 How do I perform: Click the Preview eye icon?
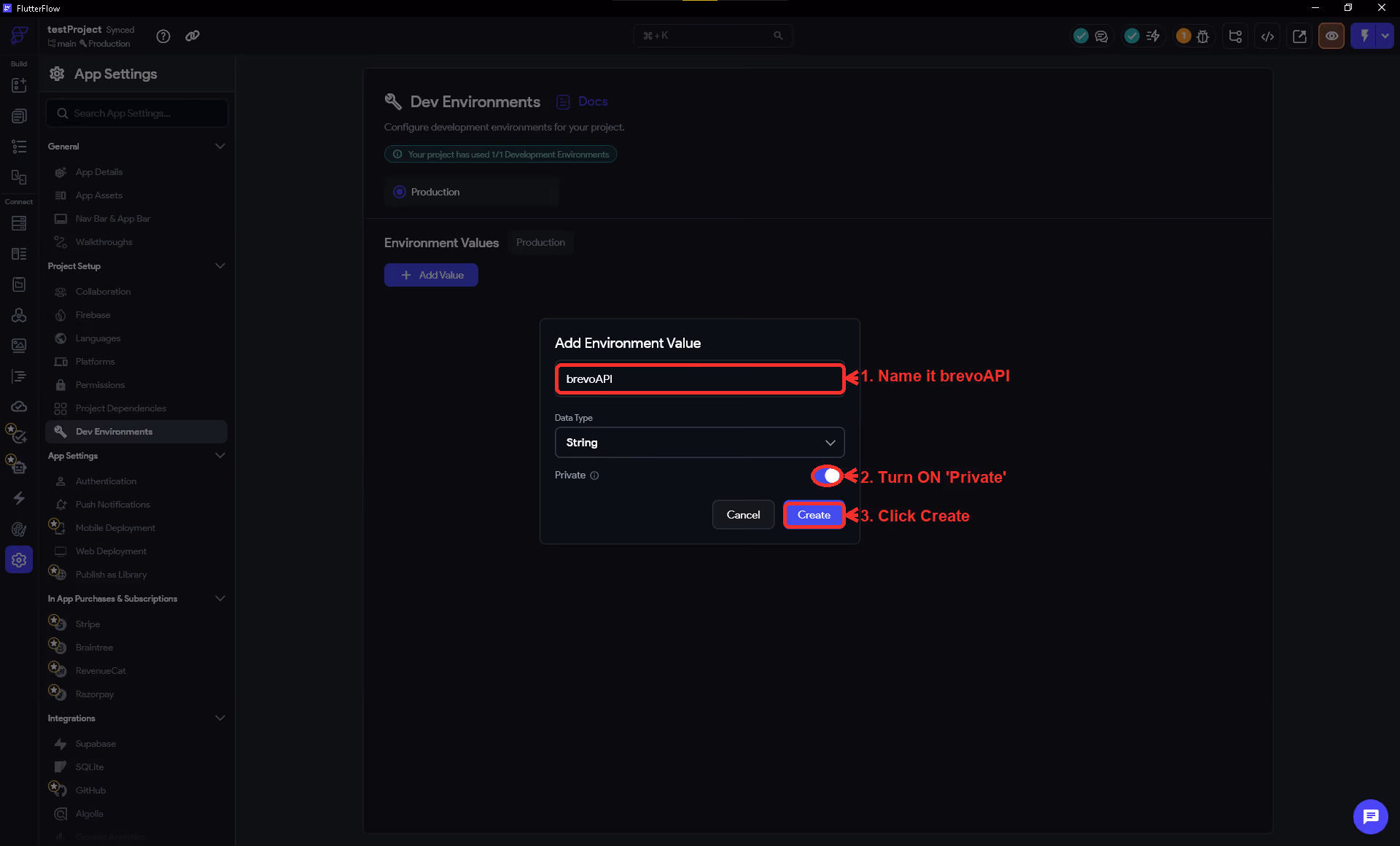click(x=1331, y=36)
